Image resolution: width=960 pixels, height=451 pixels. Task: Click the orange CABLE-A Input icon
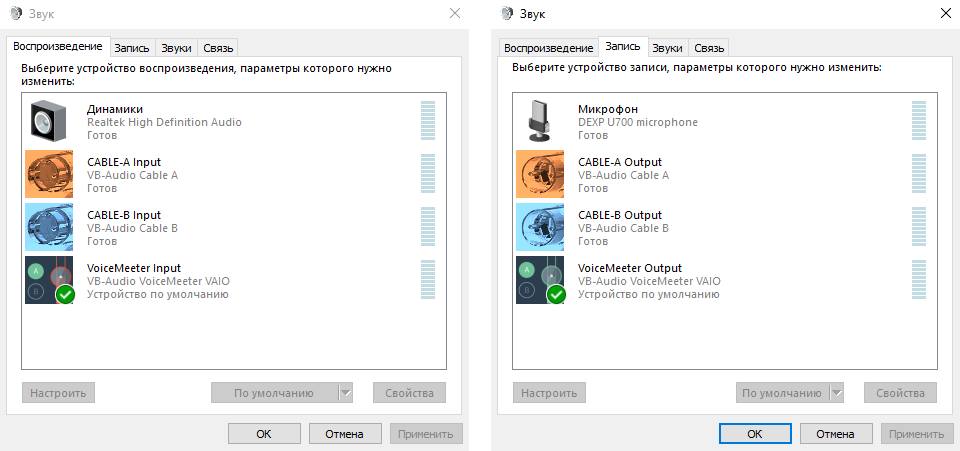(49, 174)
